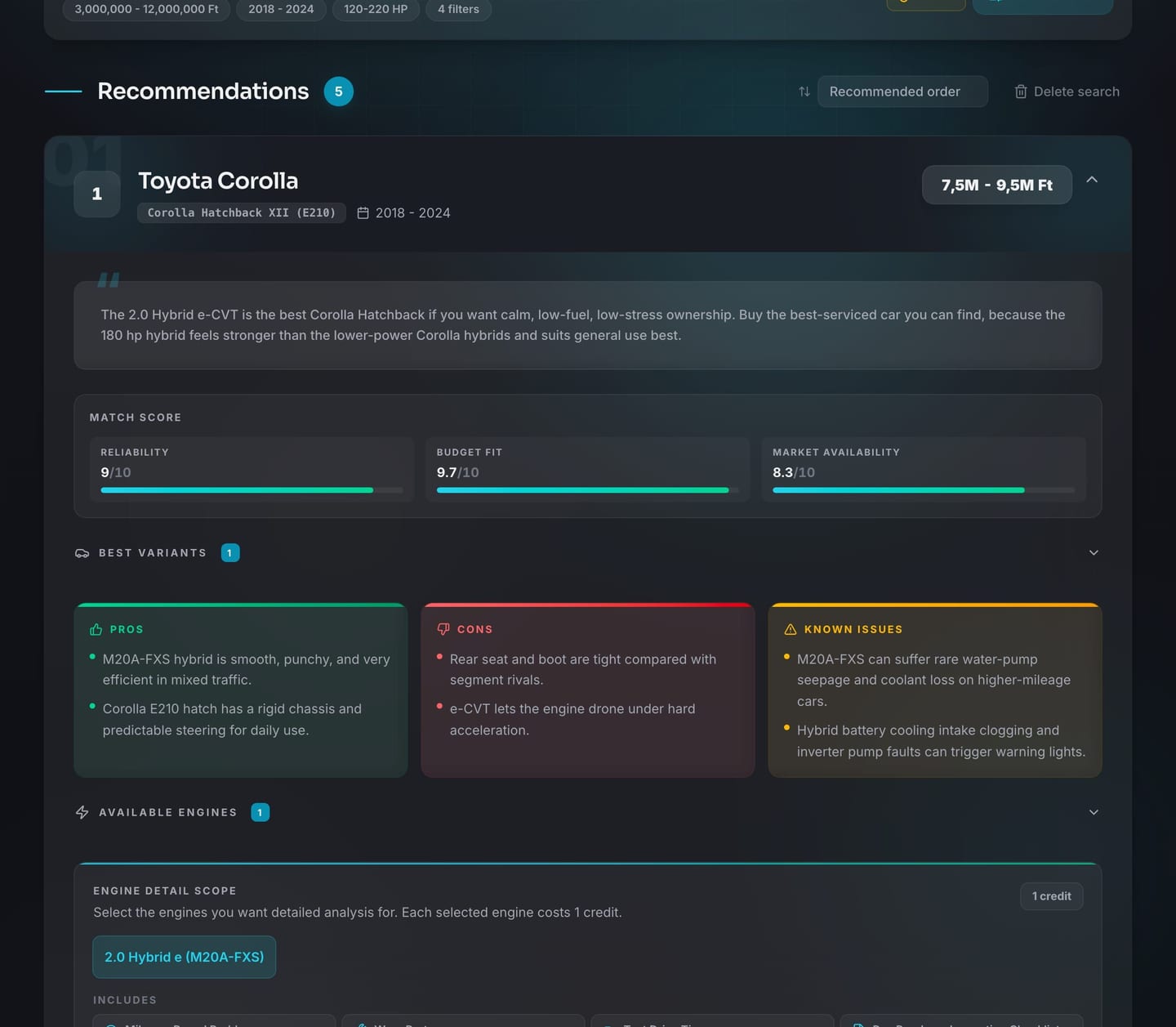This screenshot has width=1176, height=1027.
Task: Click the calendar icon next to 2018 - 2024
Action: [x=363, y=212]
